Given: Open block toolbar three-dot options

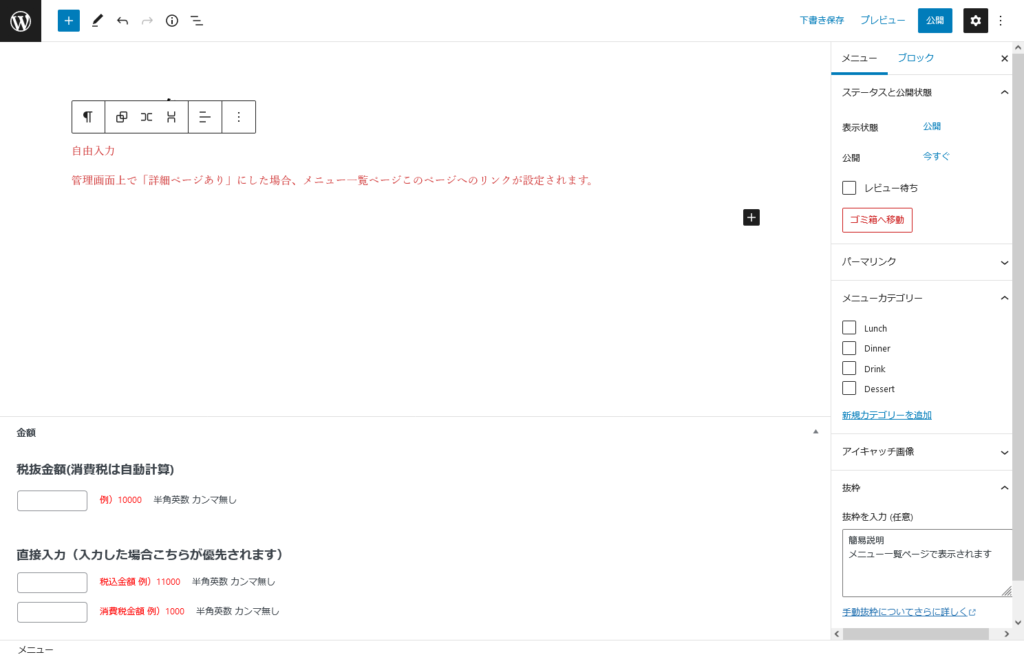Looking at the screenshot, I should [x=238, y=117].
